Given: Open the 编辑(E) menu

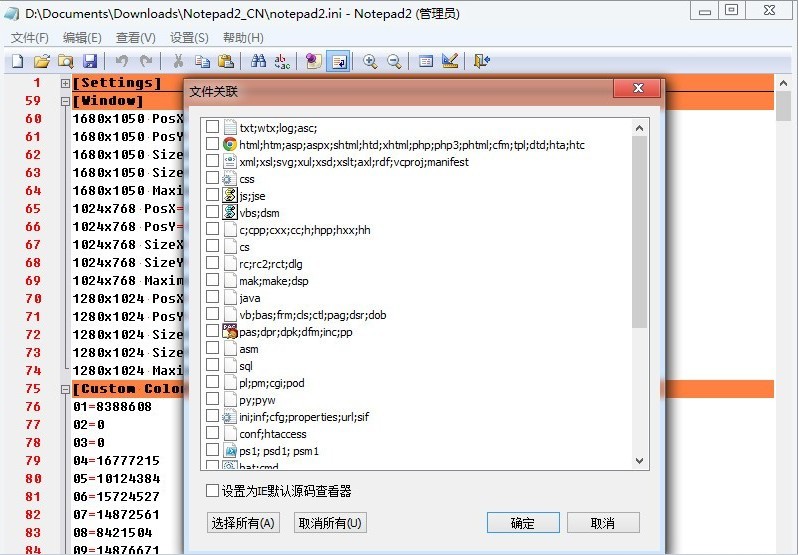Looking at the screenshot, I should [82, 38].
